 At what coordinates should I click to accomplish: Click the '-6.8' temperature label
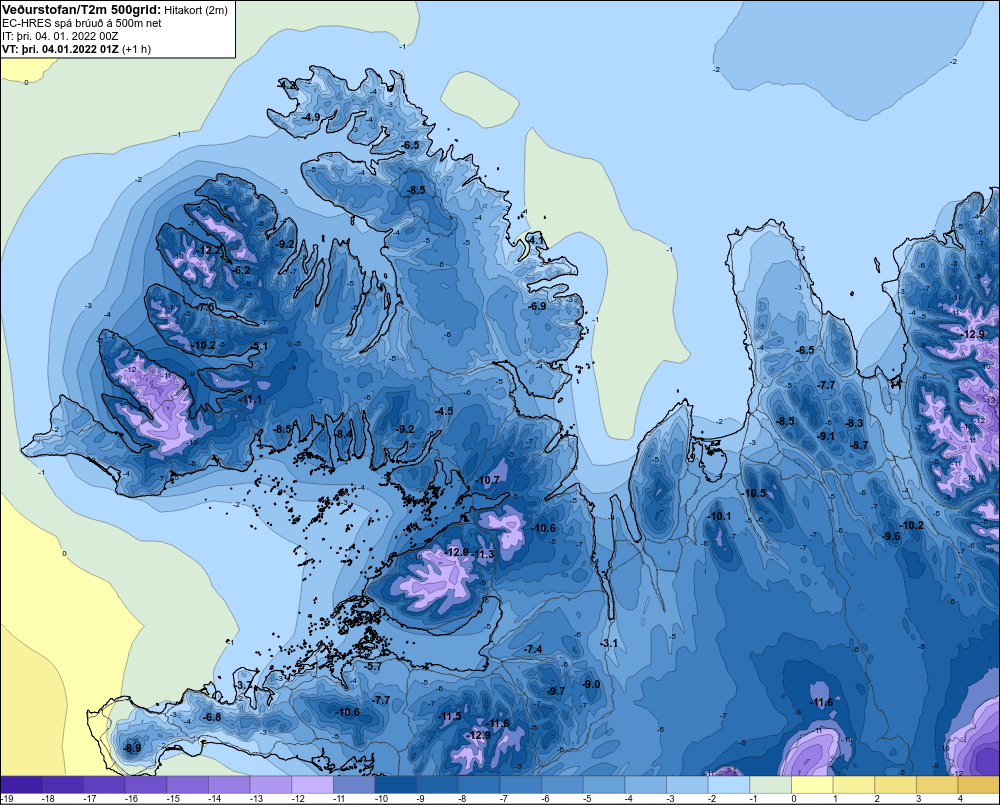(x=212, y=717)
